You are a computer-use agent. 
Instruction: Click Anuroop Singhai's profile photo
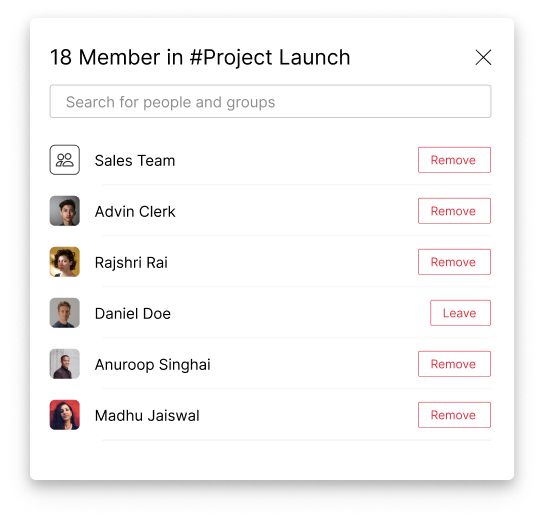pos(65,364)
